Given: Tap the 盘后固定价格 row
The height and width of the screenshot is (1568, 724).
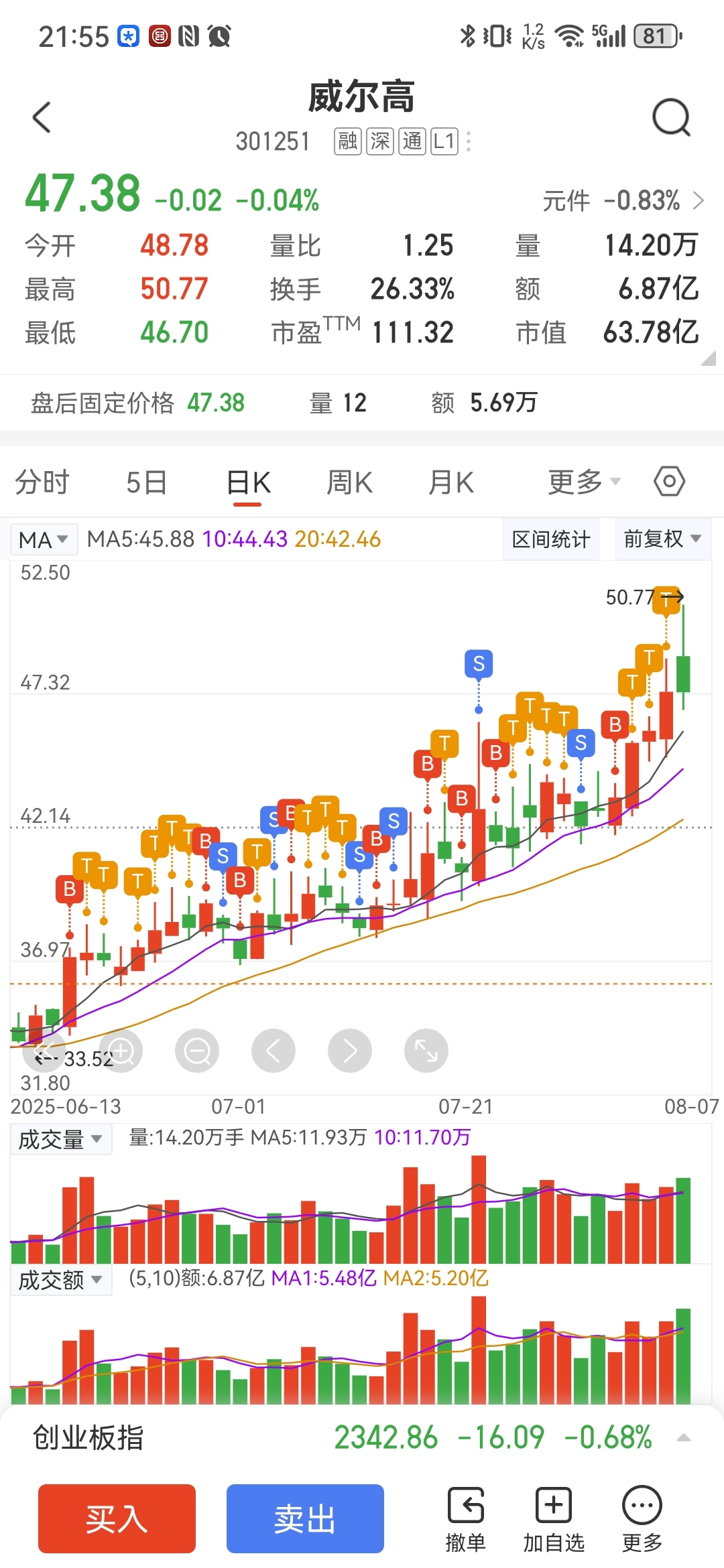Looking at the screenshot, I should (x=362, y=403).
